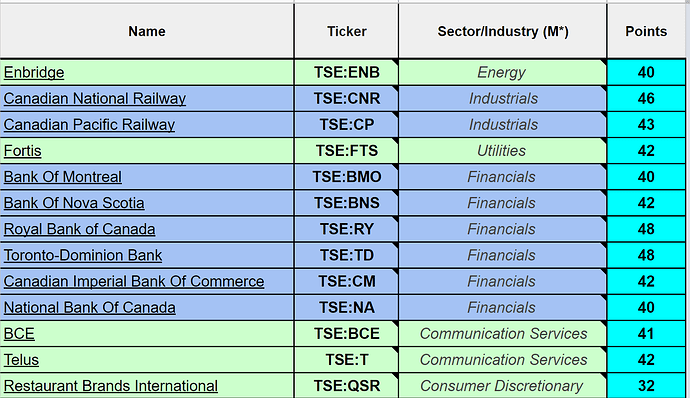The height and width of the screenshot is (398, 690).
Task: Select the Name column header
Action: point(147,31)
